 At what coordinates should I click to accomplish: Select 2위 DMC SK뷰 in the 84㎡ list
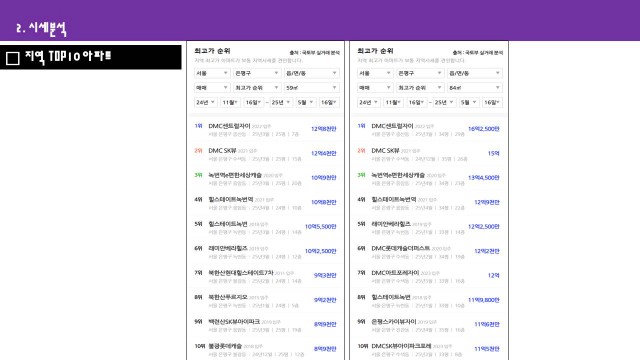(429, 154)
